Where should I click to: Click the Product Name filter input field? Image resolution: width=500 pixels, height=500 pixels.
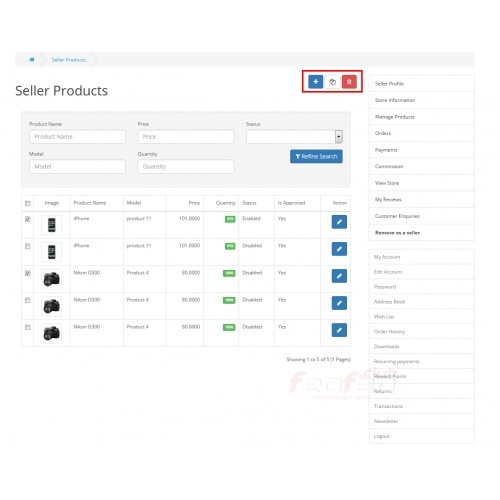click(77, 137)
